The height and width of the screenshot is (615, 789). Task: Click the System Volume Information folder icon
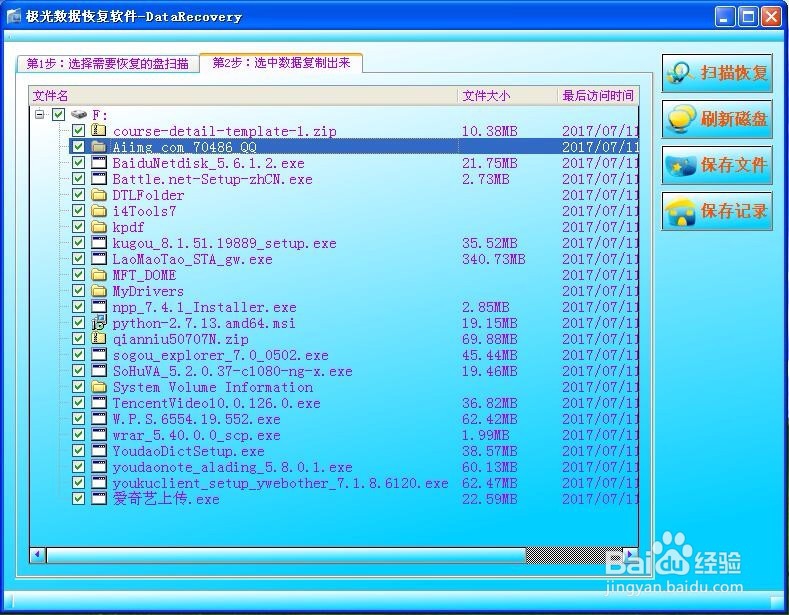pyautogui.click(x=99, y=387)
